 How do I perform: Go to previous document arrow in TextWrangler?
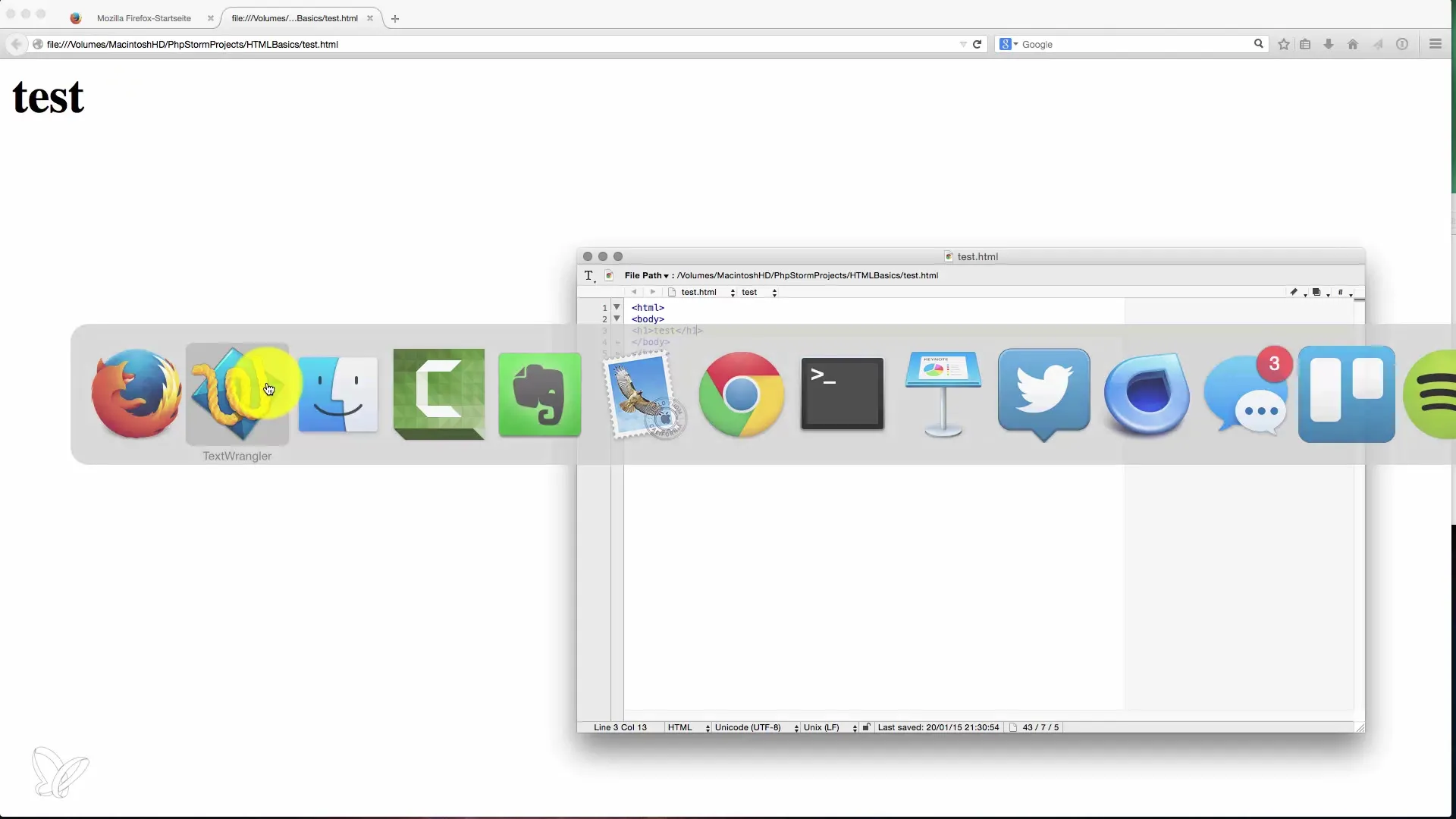[634, 292]
